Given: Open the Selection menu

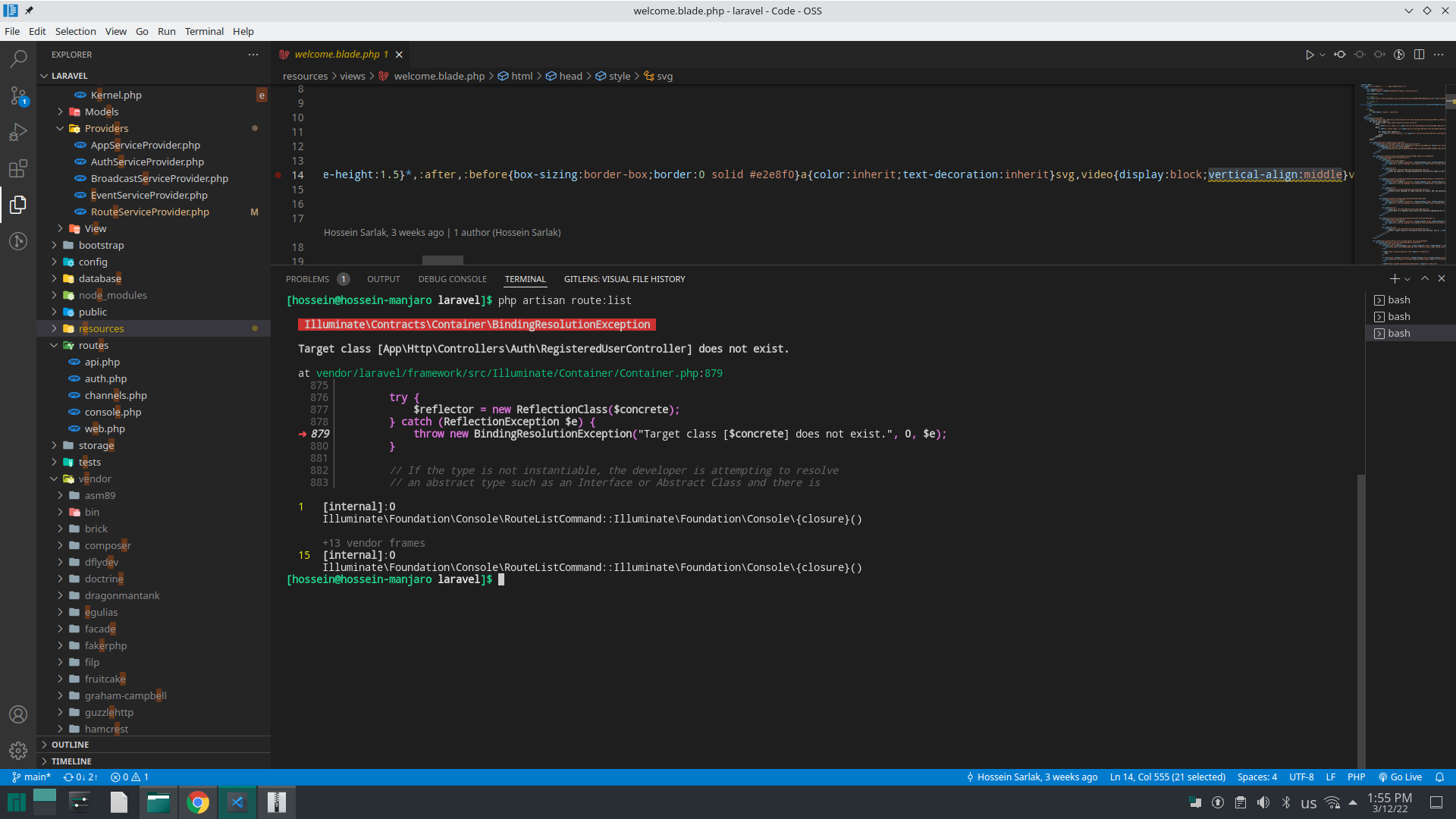Looking at the screenshot, I should pos(75,31).
